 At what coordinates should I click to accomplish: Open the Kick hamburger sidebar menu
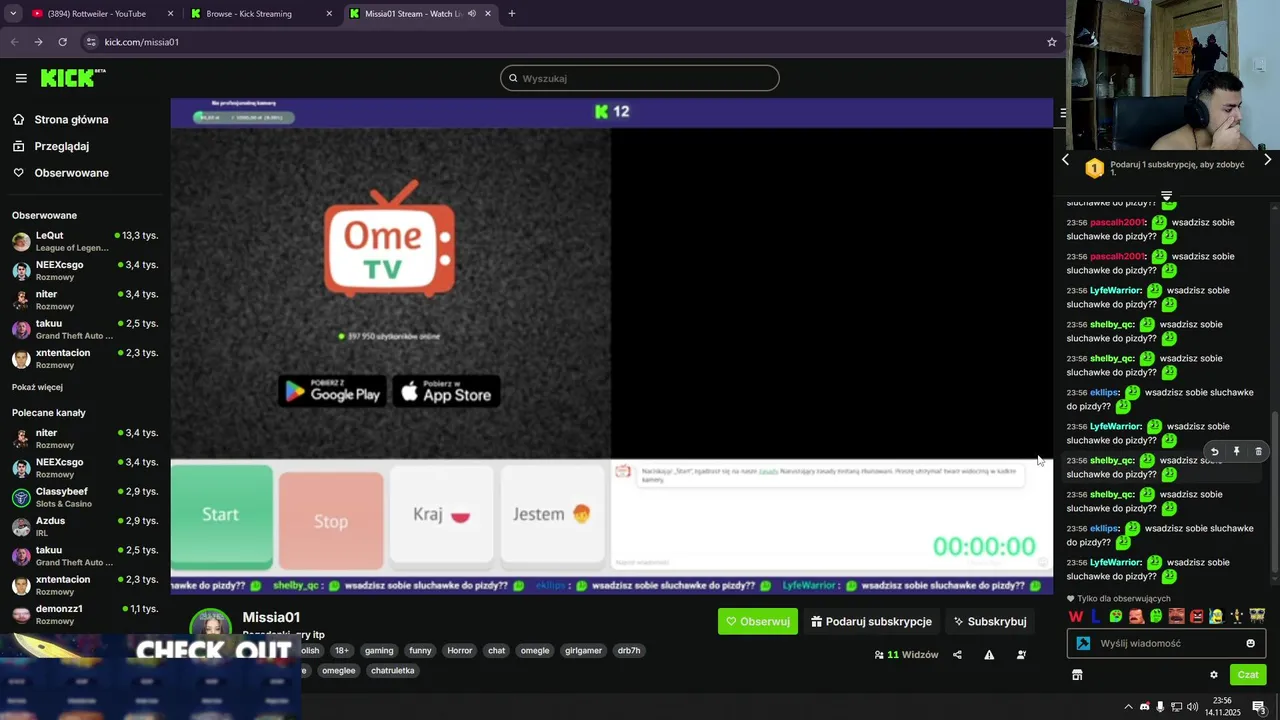tap(21, 78)
